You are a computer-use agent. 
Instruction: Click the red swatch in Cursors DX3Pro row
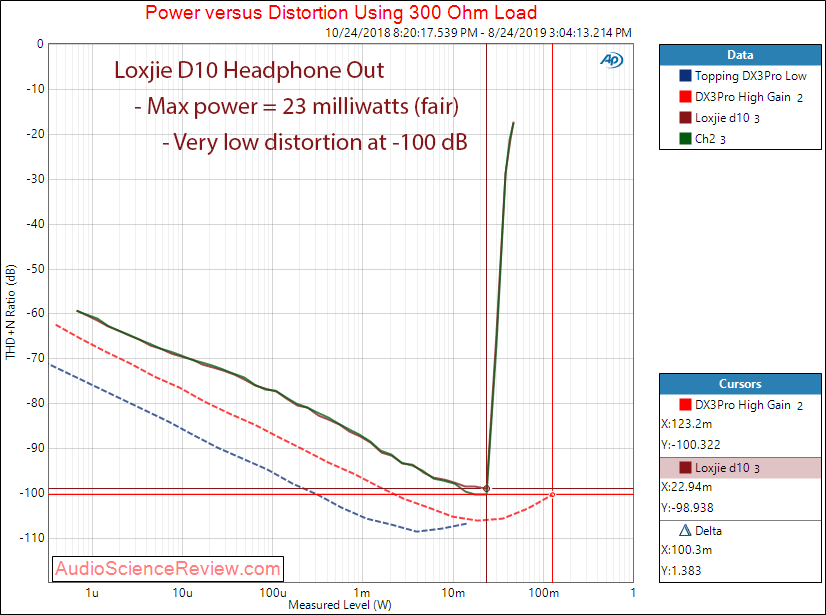[685, 405]
